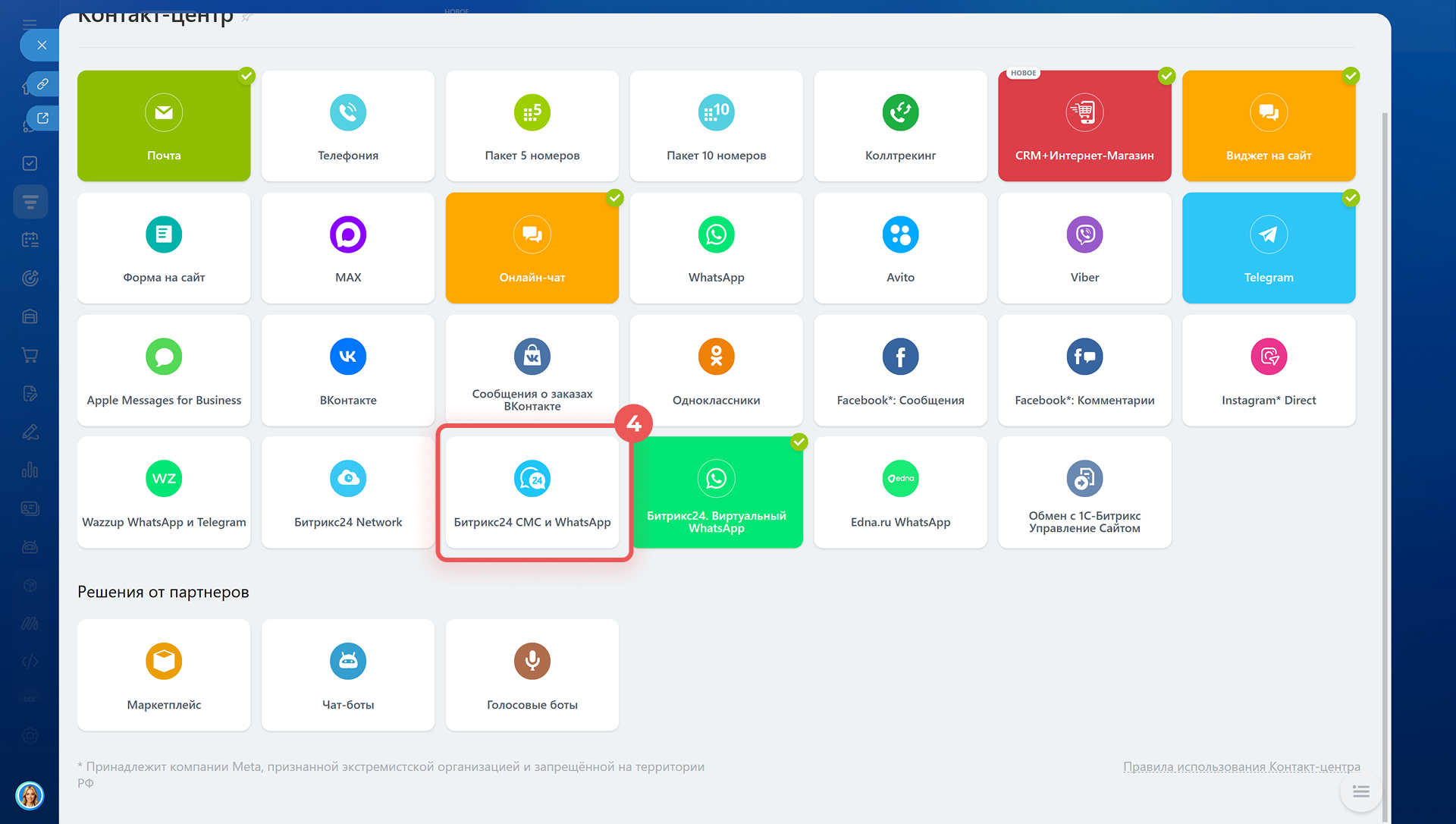The width and height of the screenshot is (1456, 824).
Task: Open Правила использования Контакт-центра link
Action: click(x=1241, y=766)
